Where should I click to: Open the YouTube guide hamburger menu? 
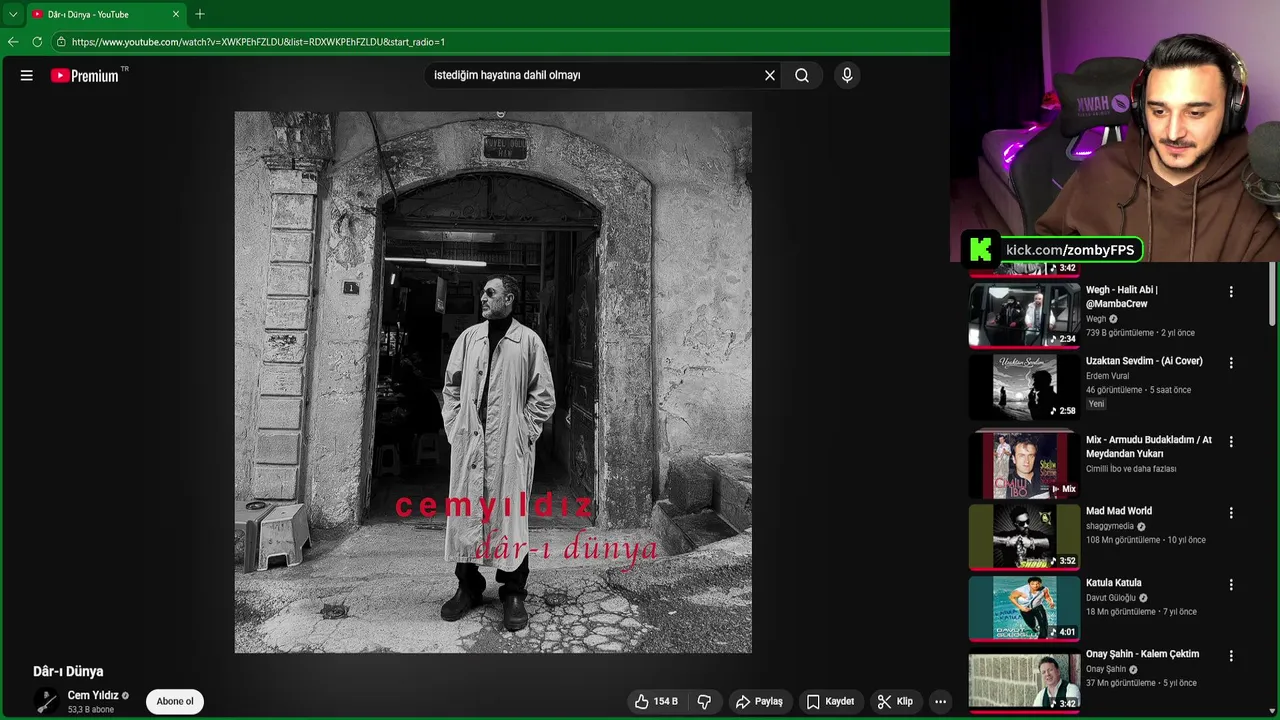pyautogui.click(x=27, y=75)
